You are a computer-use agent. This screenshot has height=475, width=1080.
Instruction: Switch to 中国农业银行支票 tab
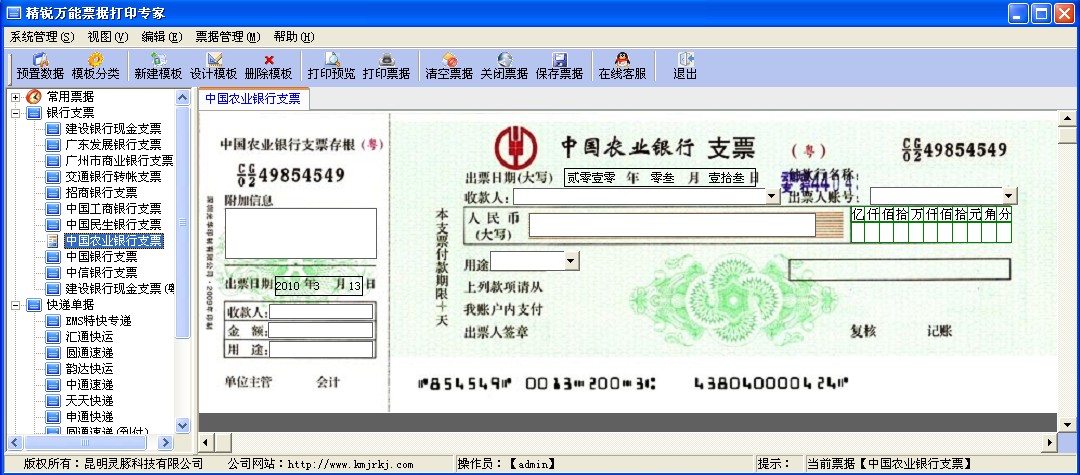(253, 98)
